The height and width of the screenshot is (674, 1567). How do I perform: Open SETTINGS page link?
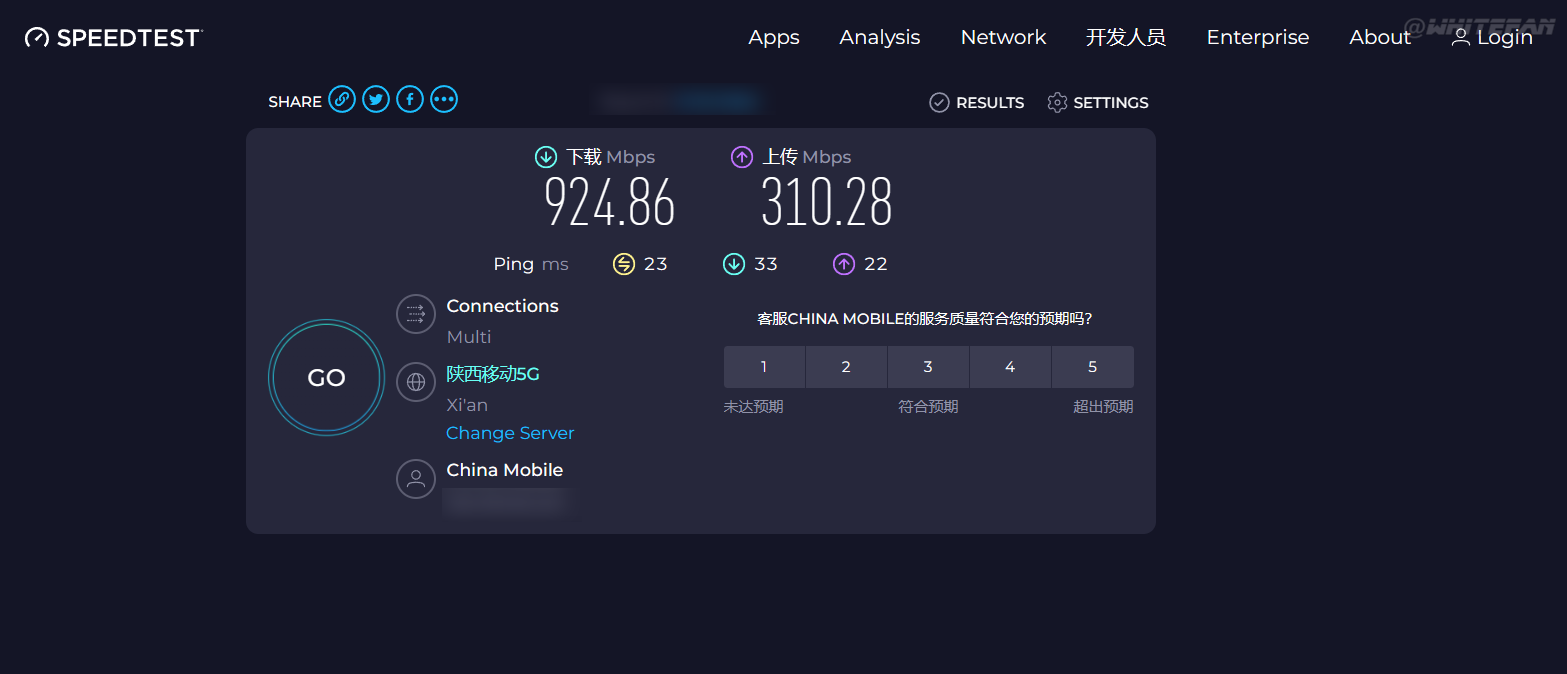(x=1111, y=102)
